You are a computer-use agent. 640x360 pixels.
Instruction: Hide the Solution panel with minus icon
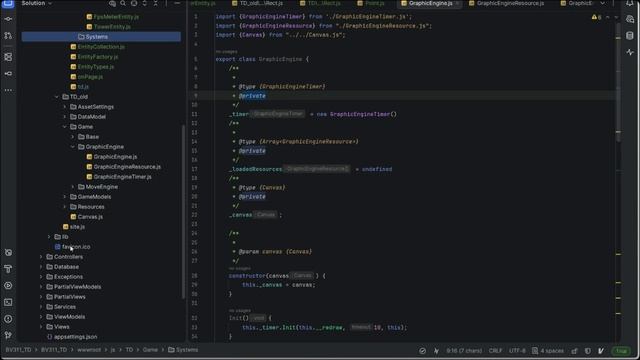177,3
